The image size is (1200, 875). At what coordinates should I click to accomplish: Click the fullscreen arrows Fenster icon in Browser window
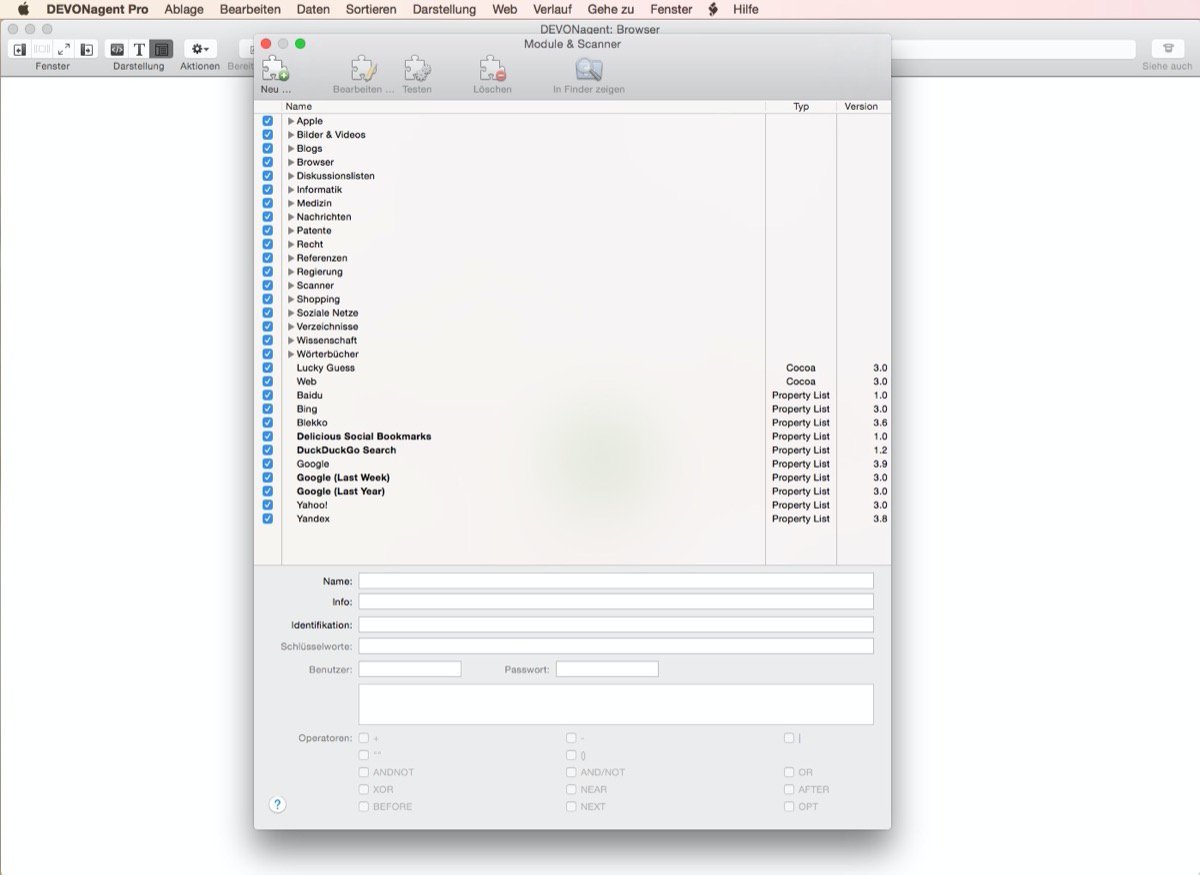click(64, 49)
